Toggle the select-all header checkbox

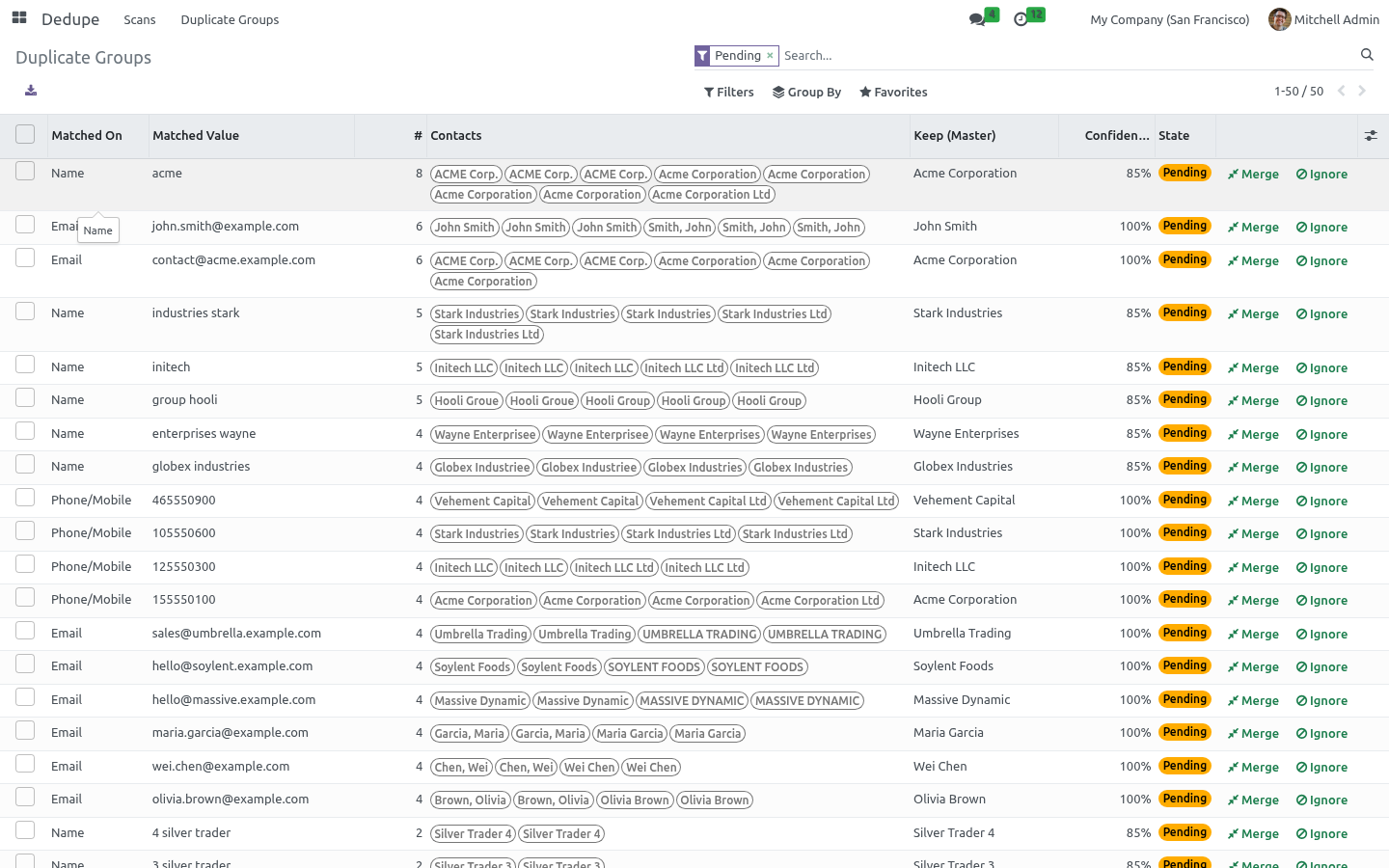pos(25,135)
